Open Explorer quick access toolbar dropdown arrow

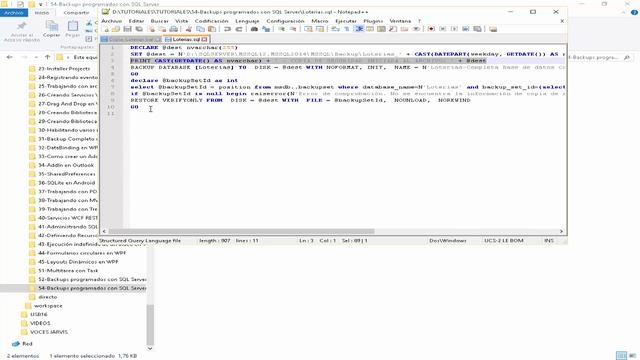point(40,4)
